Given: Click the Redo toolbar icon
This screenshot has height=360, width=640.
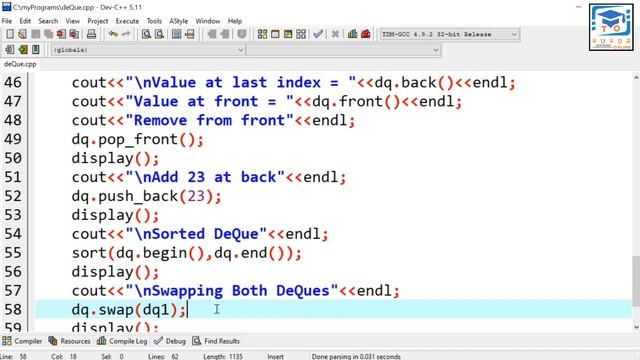Looking at the screenshot, I should [126, 34].
